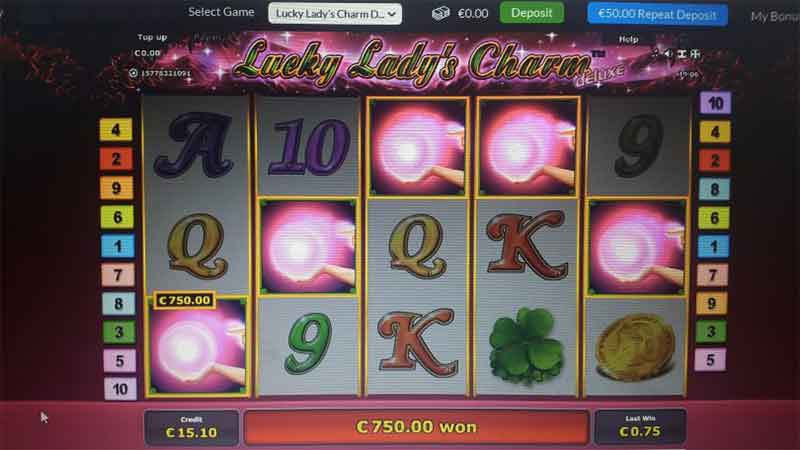Select payline 5 swatch on the right
Screen dimensions: 800x450
tap(710, 360)
